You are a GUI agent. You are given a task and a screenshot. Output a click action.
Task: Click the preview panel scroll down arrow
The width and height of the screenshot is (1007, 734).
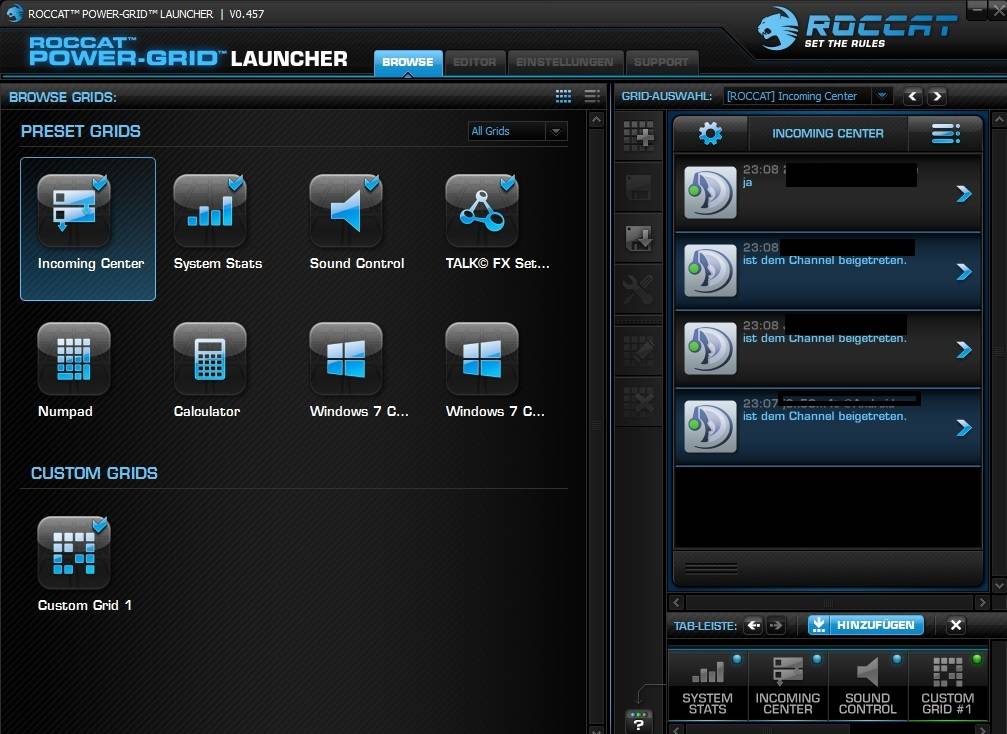tap(999, 586)
